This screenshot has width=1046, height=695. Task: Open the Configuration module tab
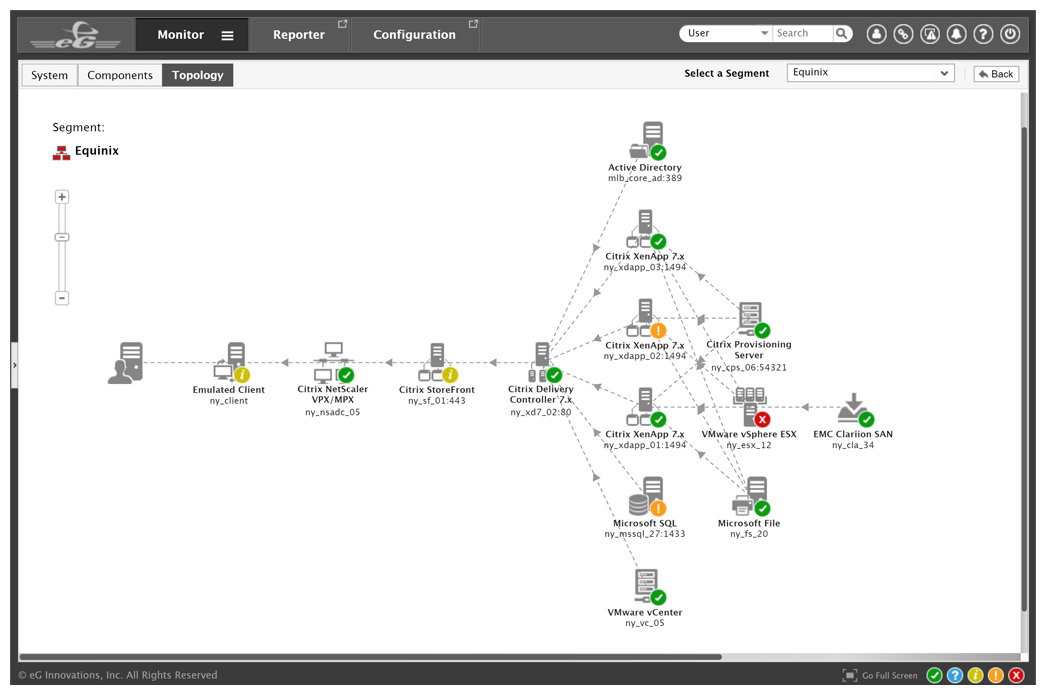coord(414,35)
